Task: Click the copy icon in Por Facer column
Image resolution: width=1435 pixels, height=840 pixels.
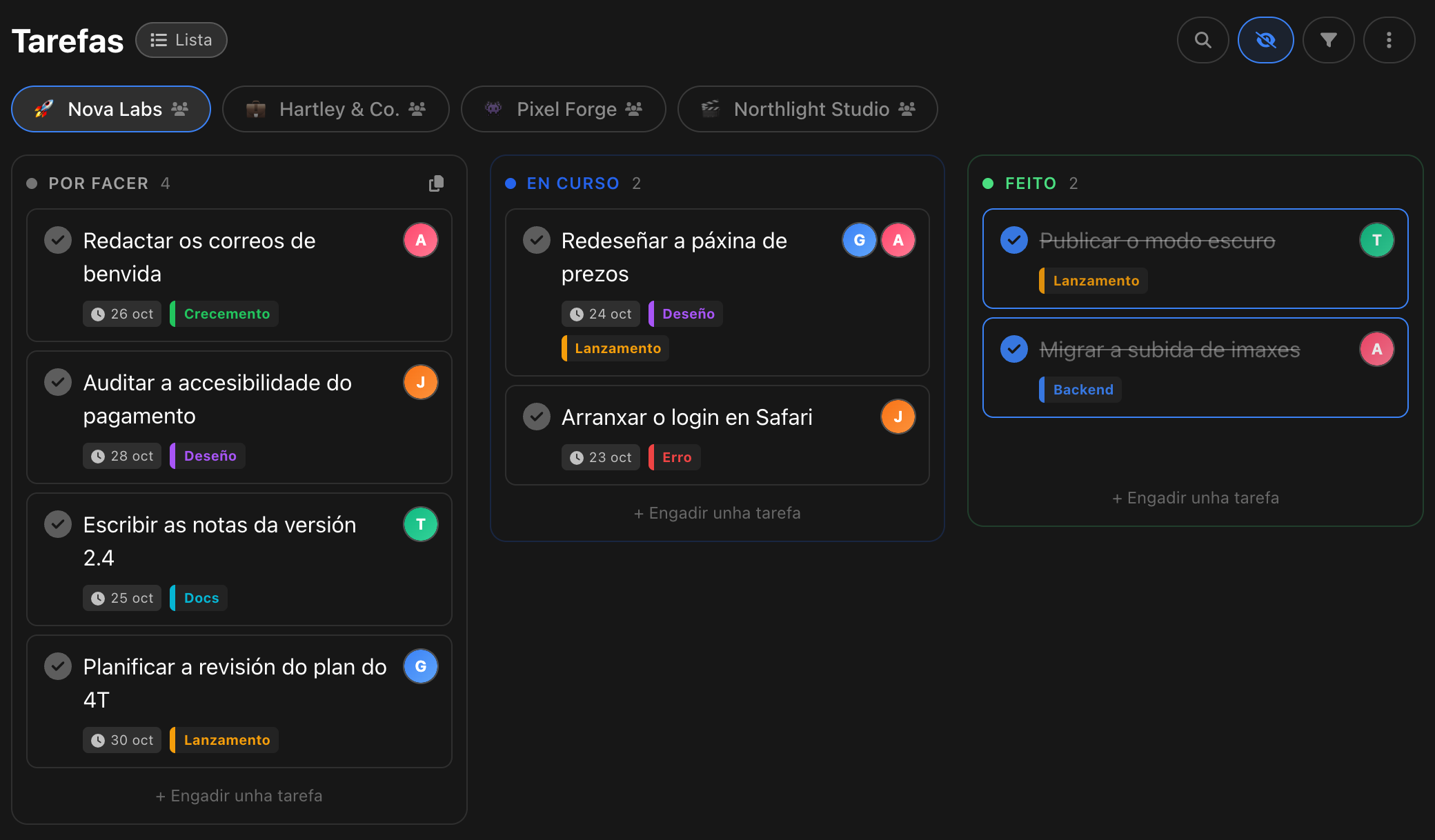Action: 436,183
